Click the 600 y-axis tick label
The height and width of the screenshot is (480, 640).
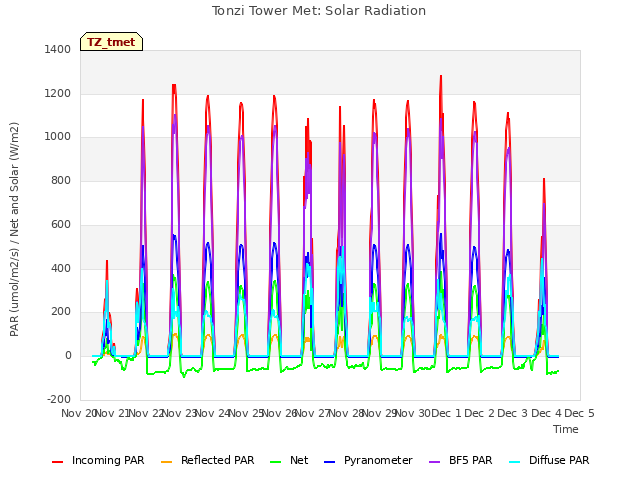point(61,224)
